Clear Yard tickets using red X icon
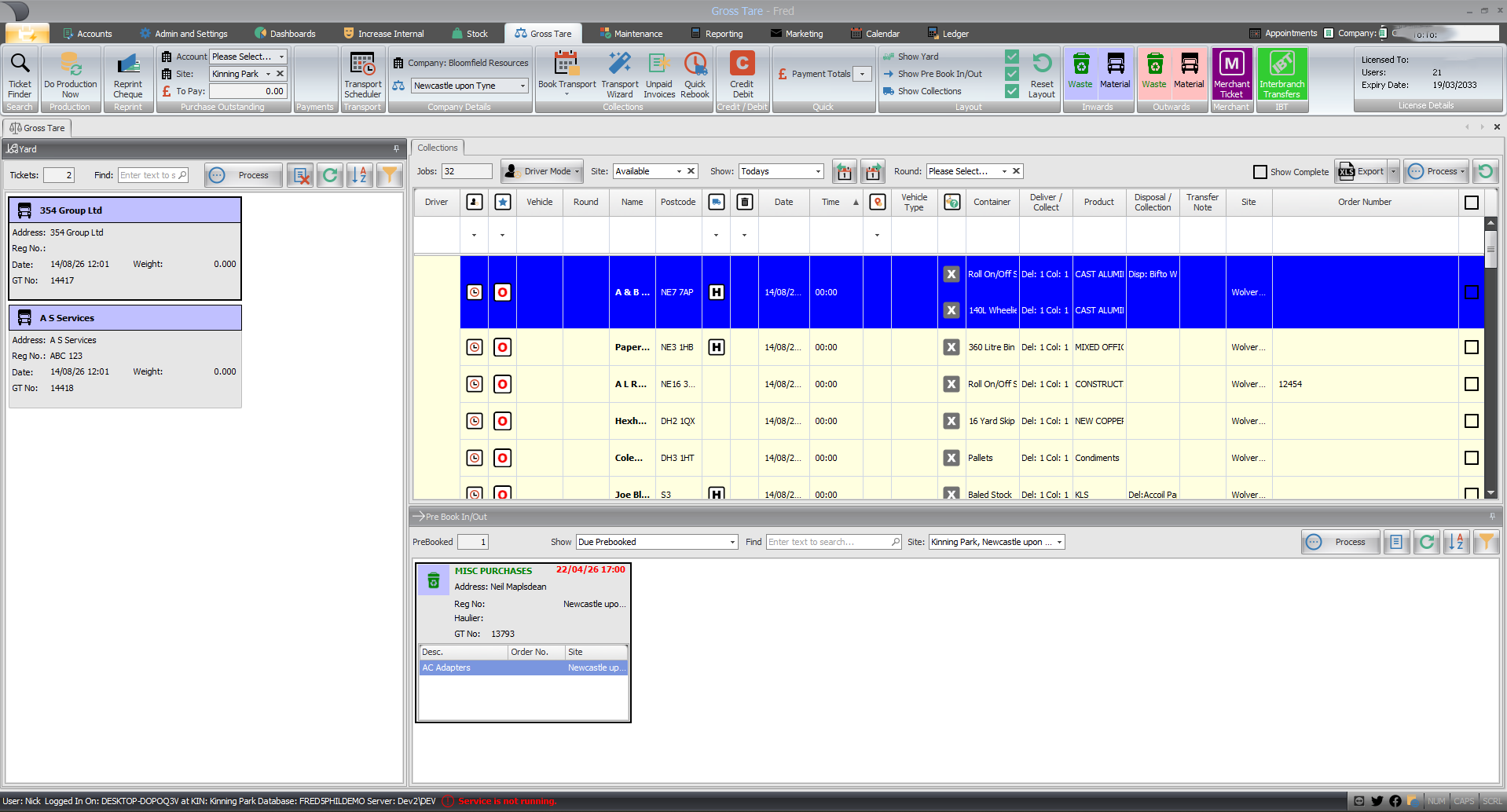The image size is (1507, 812). coord(300,175)
